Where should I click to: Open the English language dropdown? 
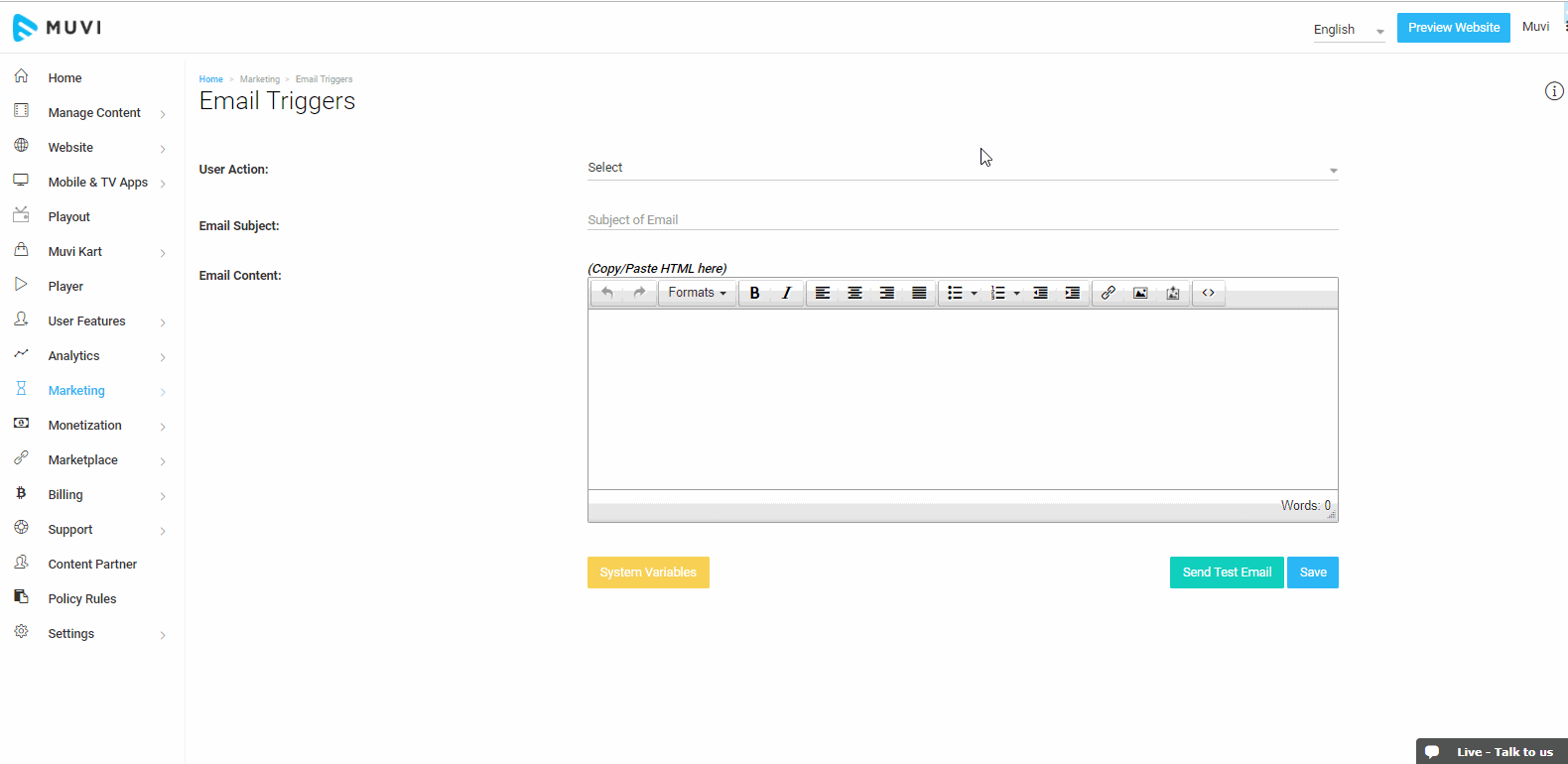(1348, 30)
